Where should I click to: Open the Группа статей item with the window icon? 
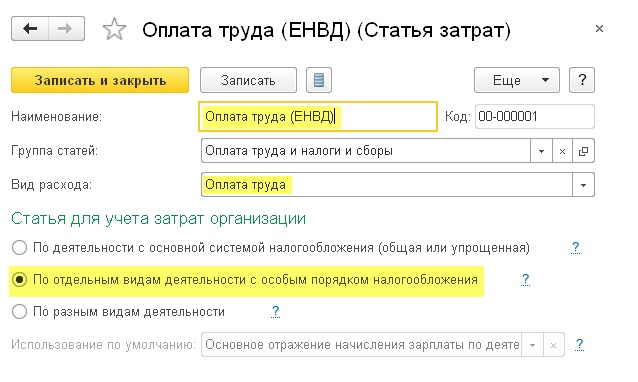(x=583, y=151)
